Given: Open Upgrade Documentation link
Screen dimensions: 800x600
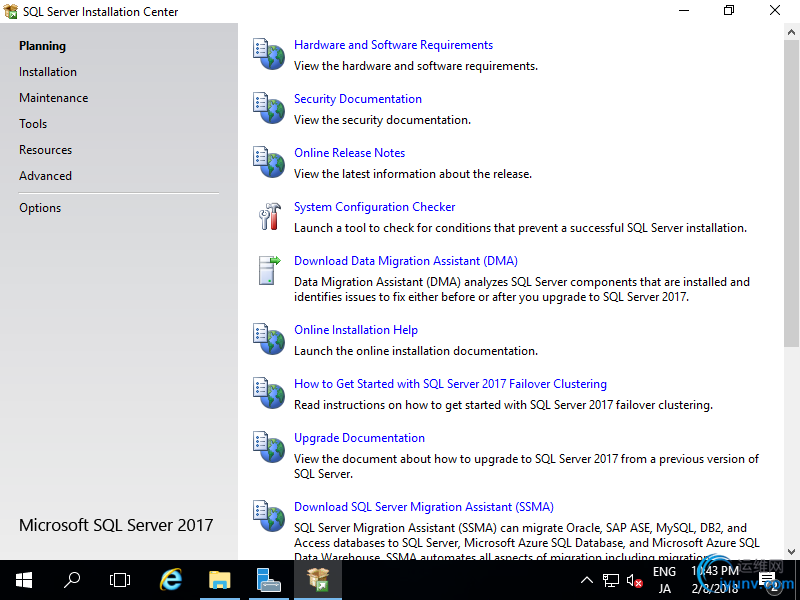Looking at the screenshot, I should (359, 438).
